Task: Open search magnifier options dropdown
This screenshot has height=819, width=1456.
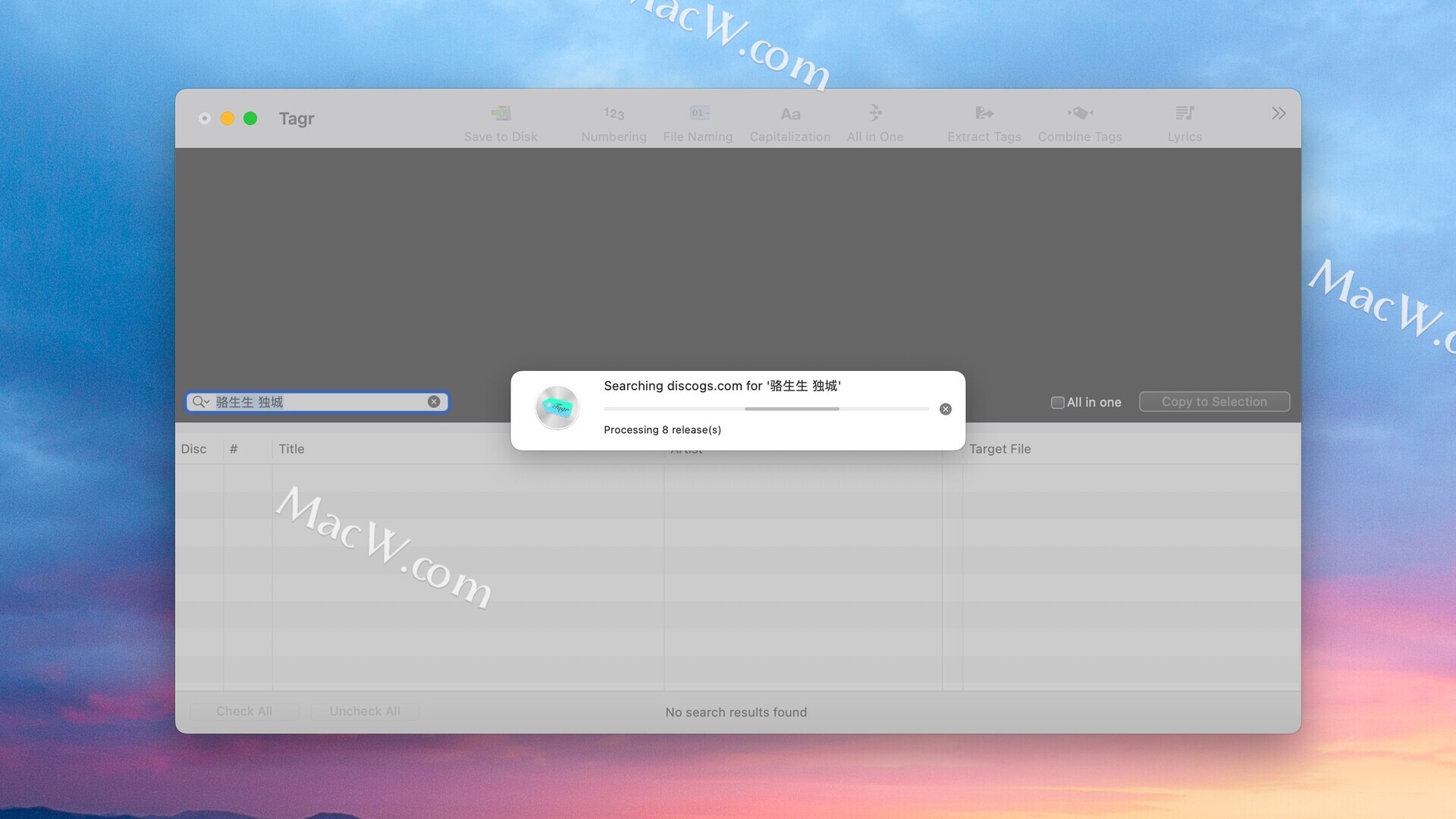Action: (x=201, y=401)
